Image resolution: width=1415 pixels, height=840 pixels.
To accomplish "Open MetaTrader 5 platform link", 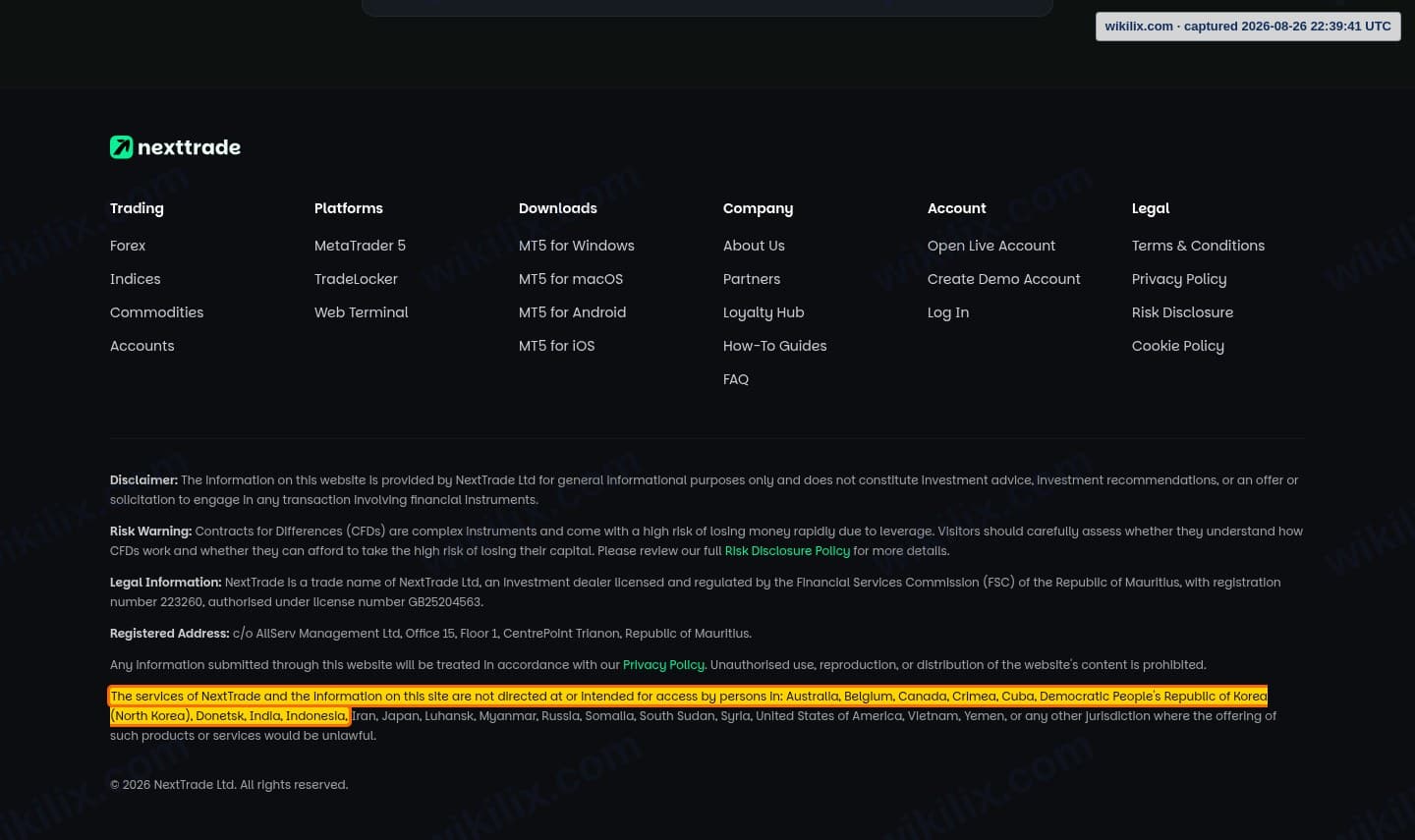I will (360, 246).
